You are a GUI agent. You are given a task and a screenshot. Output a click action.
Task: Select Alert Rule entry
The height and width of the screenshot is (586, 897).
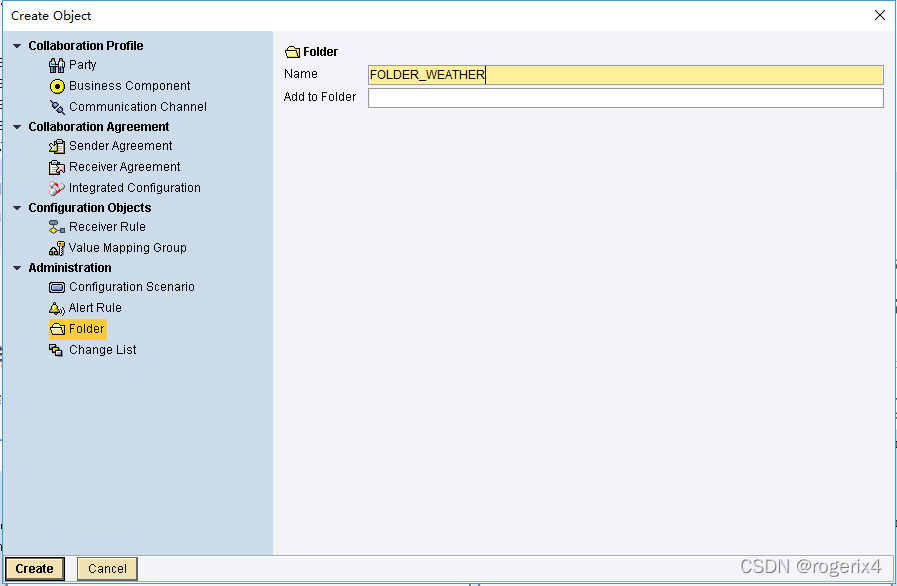pyautogui.click(x=95, y=308)
